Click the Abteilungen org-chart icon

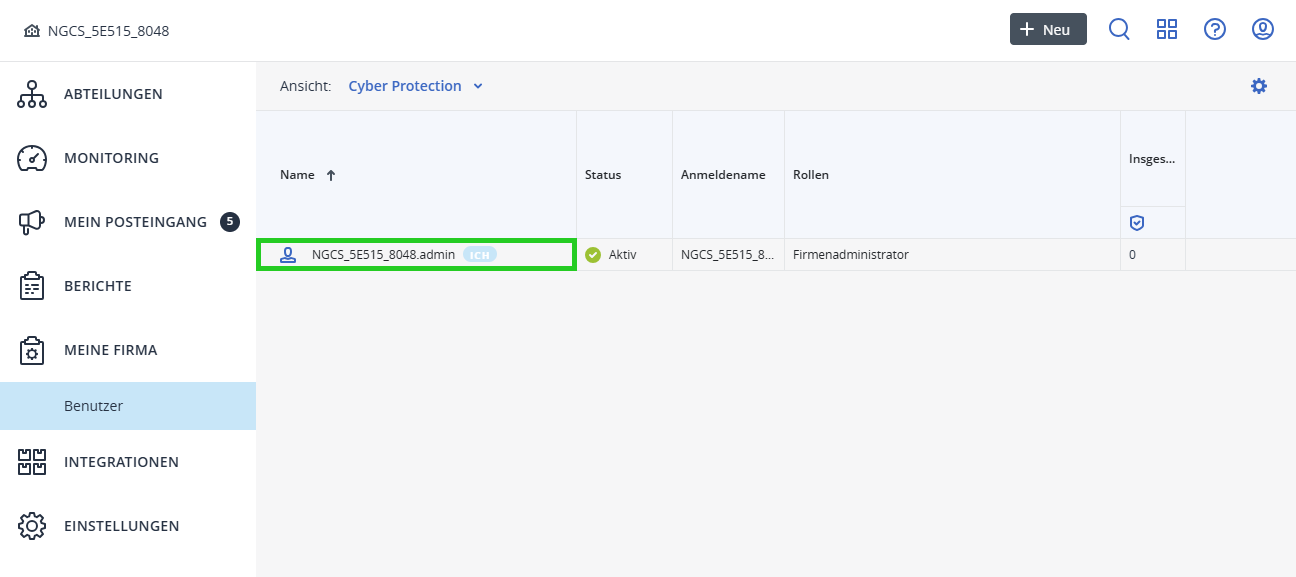[31, 93]
